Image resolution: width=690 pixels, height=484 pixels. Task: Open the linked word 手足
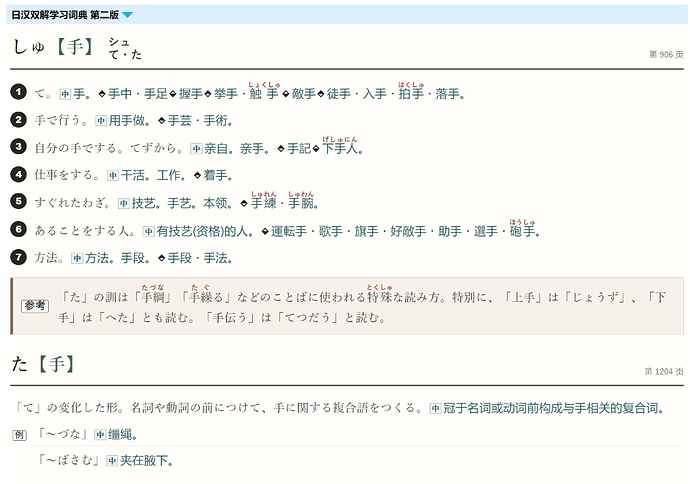156,94
